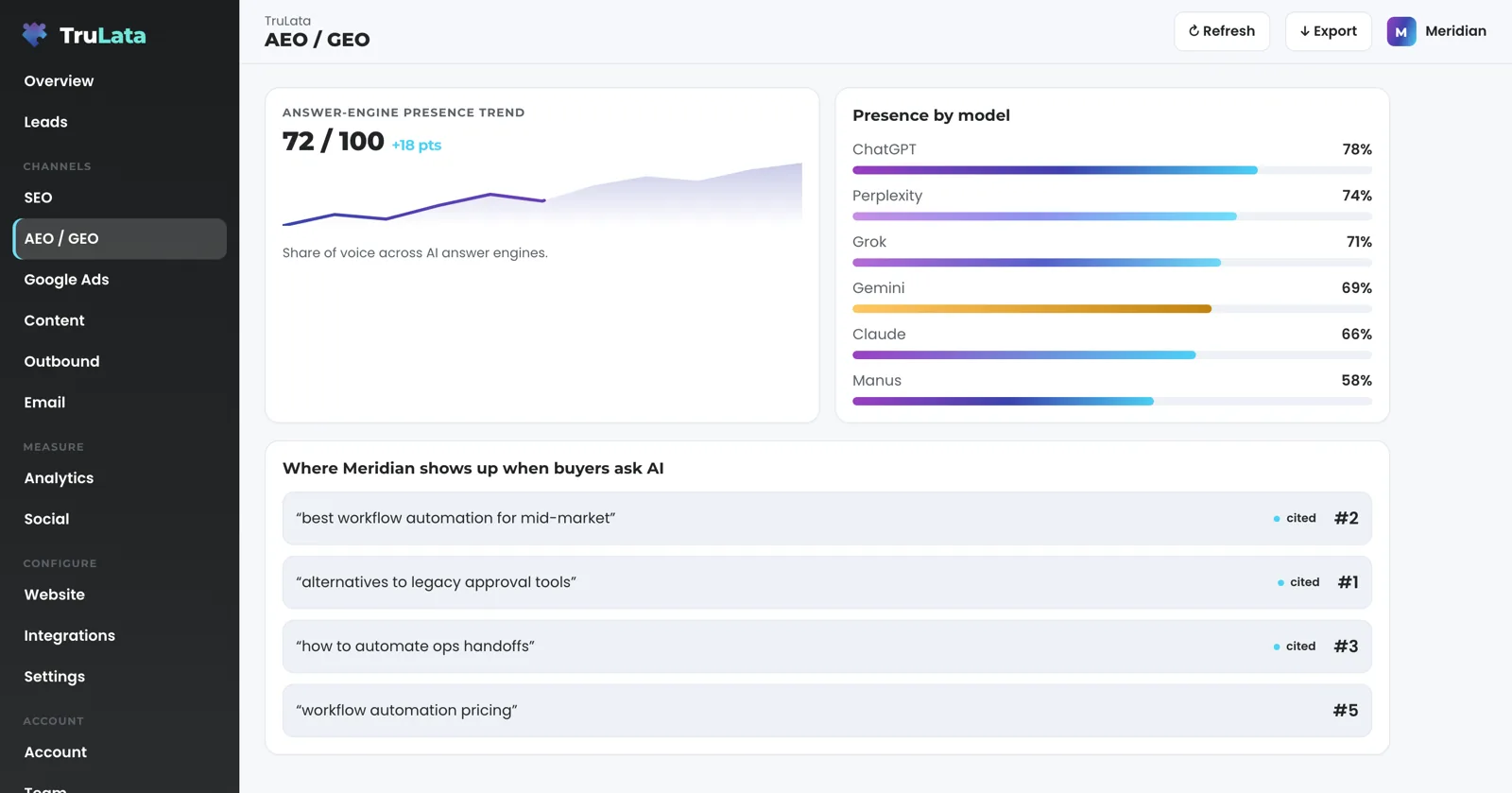
Task: Click "cited" tag on mid-market query
Action: coord(1295,518)
